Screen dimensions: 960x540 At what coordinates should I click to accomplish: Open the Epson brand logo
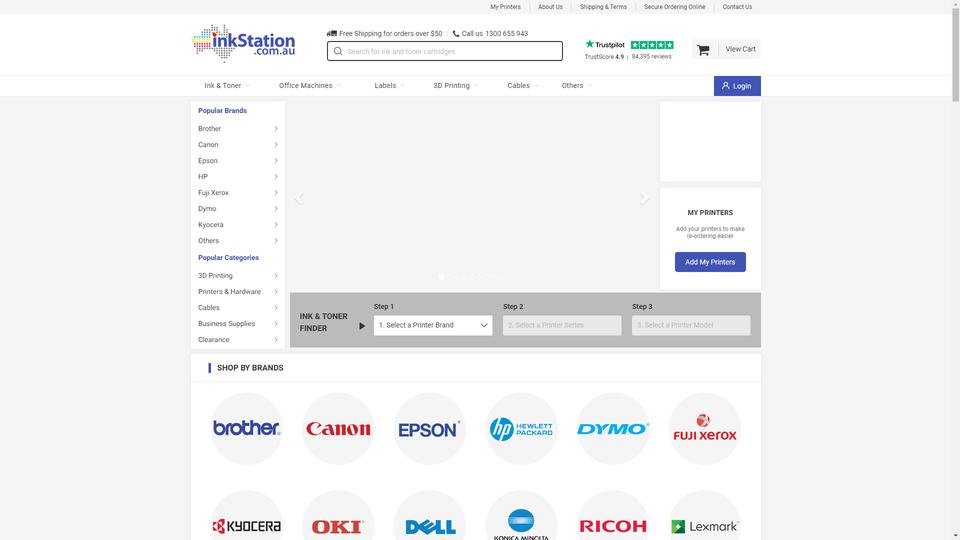click(430, 429)
